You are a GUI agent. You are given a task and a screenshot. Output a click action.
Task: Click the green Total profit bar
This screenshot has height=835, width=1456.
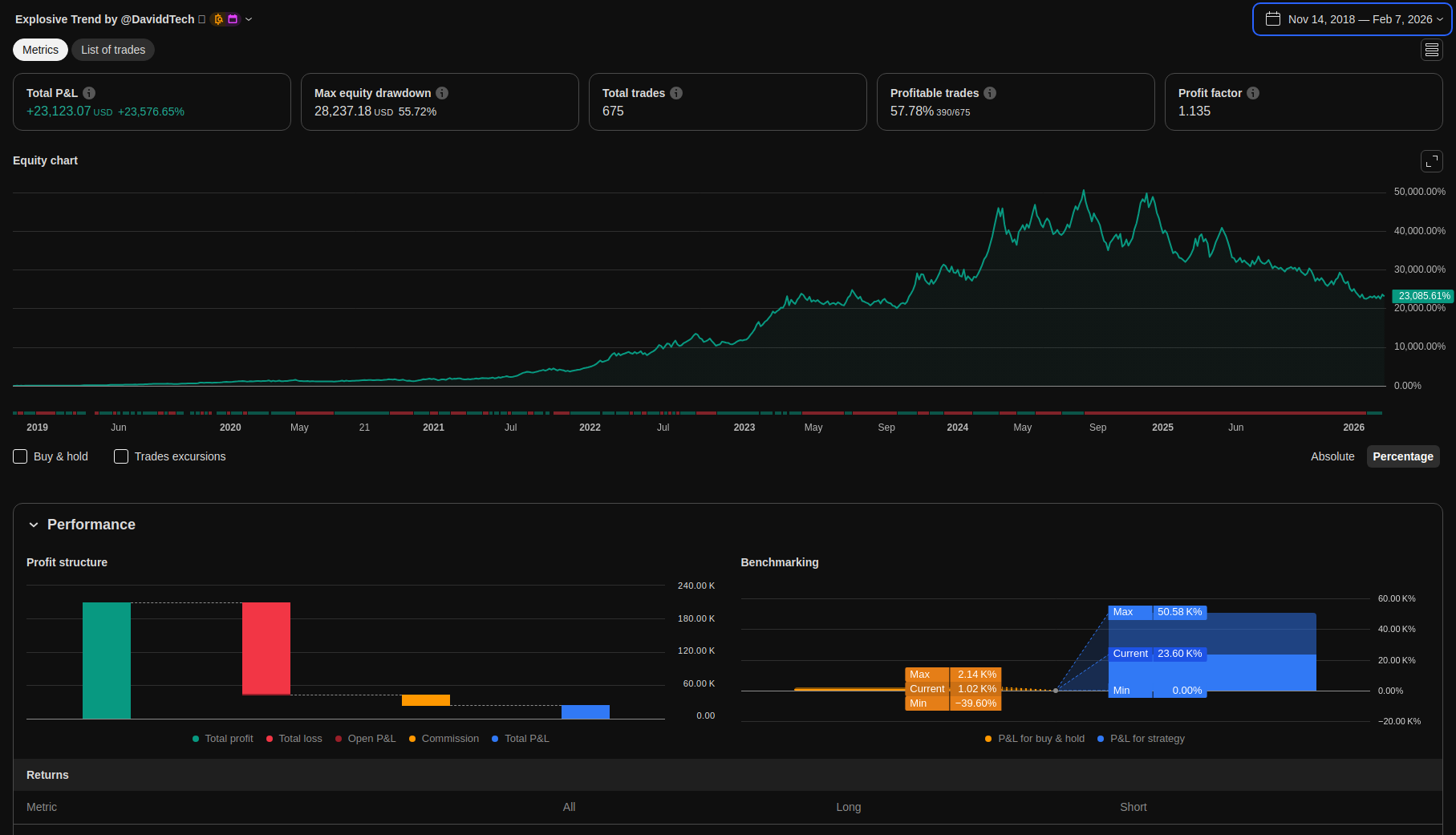click(107, 660)
